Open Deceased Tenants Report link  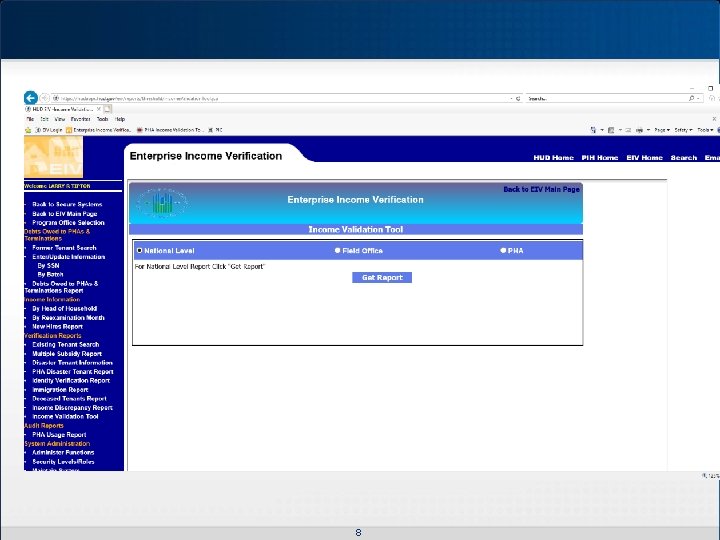tap(69, 399)
